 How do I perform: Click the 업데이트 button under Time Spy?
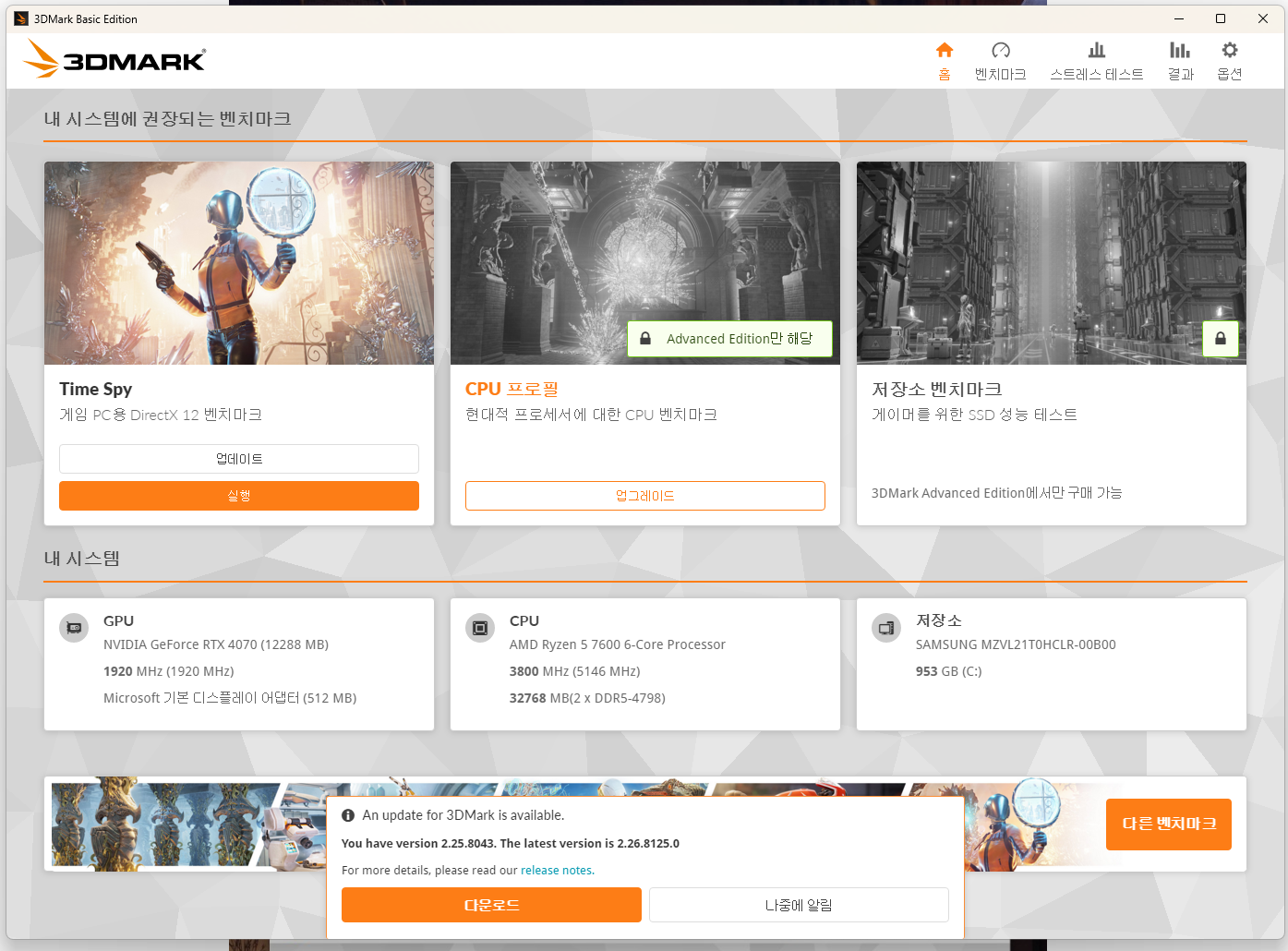click(x=239, y=459)
